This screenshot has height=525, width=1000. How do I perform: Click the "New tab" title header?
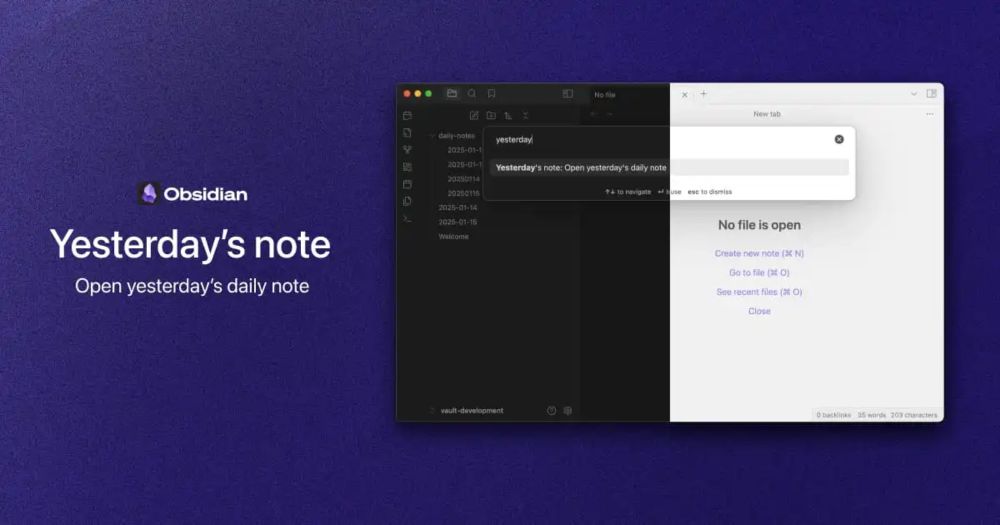(x=767, y=114)
